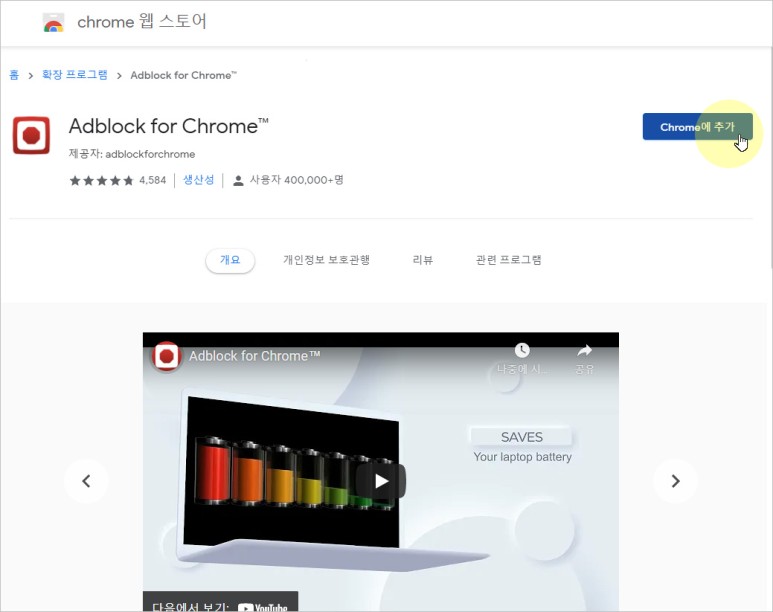Image resolution: width=773 pixels, height=612 pixels.
Task: Click the Adblock channel icon in video
Action: 166,356
